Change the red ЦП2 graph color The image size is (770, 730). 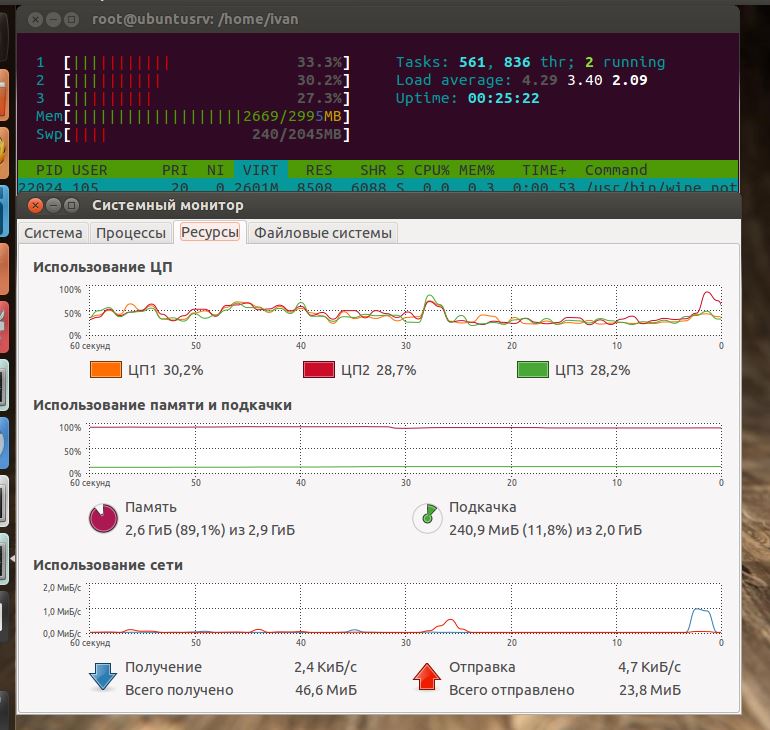pyautogui.click(x=318, y=370)
